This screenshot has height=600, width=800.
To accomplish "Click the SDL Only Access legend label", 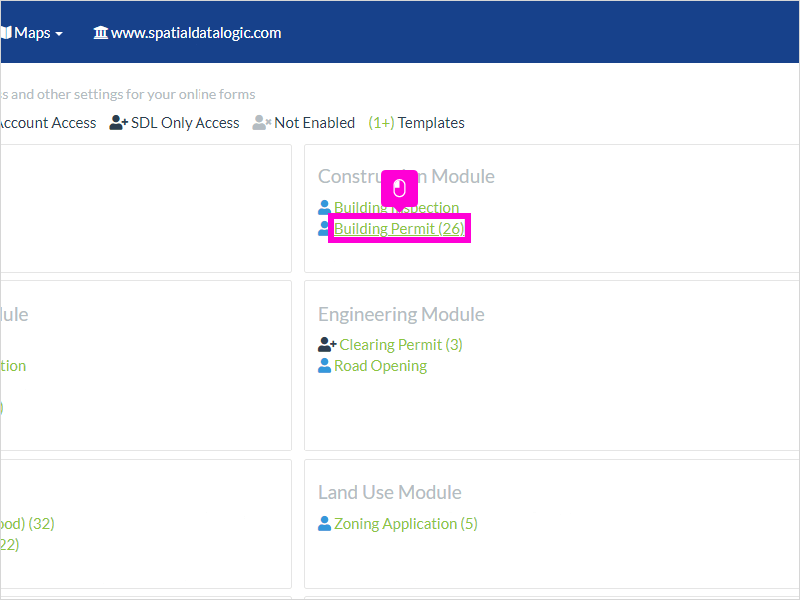I will pos(185,122).
